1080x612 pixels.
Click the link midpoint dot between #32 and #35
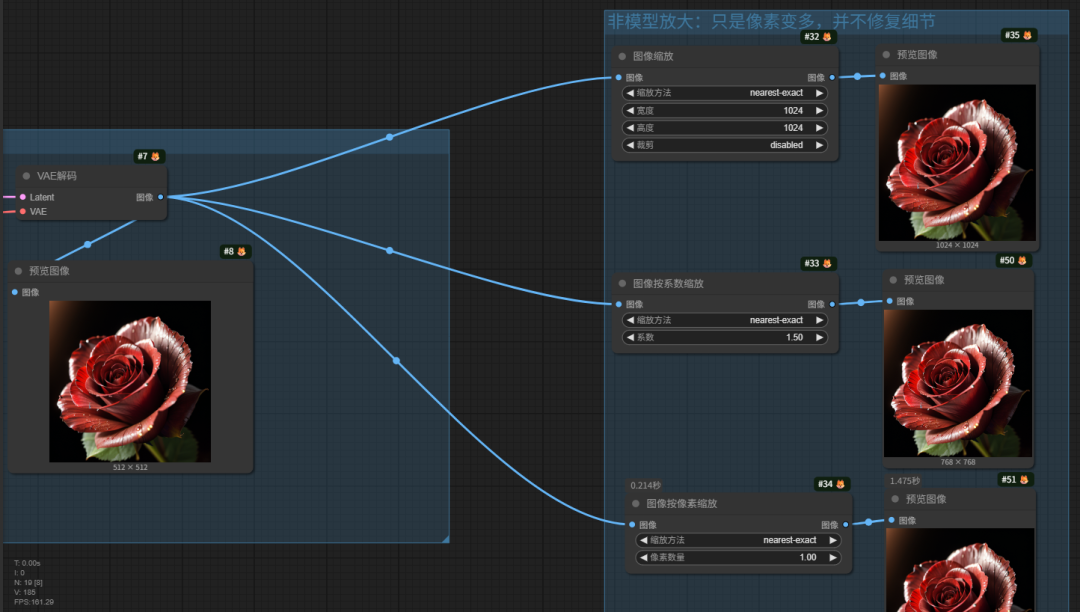pyautogui.click(x=858, y=76)
